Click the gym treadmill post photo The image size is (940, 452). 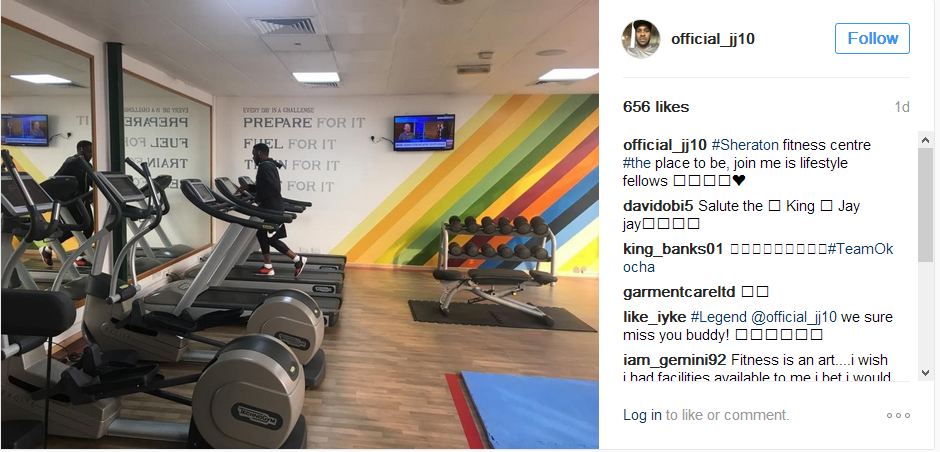(299, 224)
